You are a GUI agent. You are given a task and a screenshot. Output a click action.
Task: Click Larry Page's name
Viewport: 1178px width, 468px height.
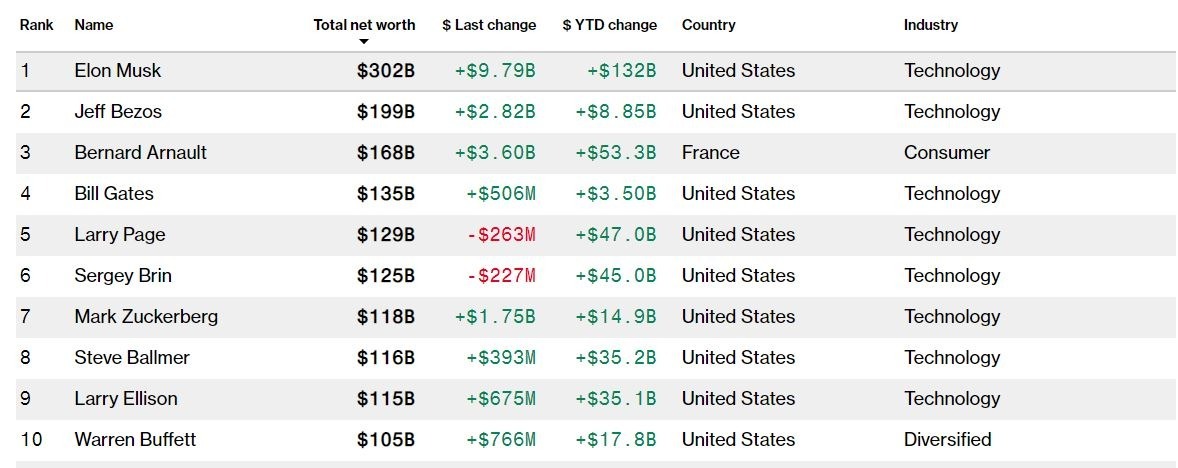click(119, 235)
